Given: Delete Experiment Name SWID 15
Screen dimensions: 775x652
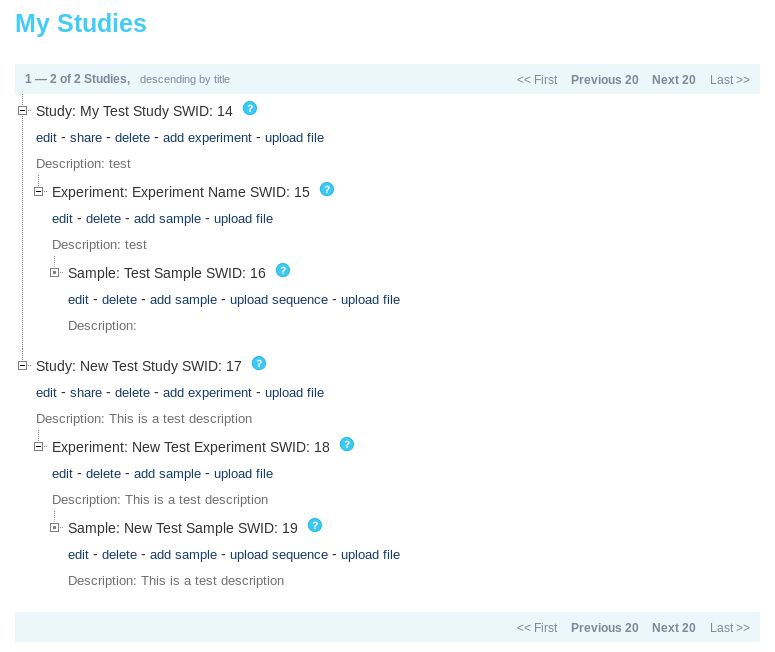Looking at the screenshot, I should 103,219.
